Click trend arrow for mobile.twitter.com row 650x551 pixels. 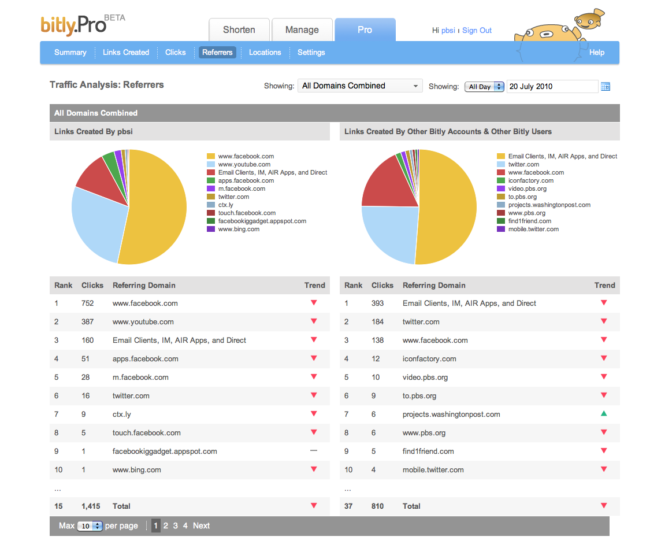604,469
